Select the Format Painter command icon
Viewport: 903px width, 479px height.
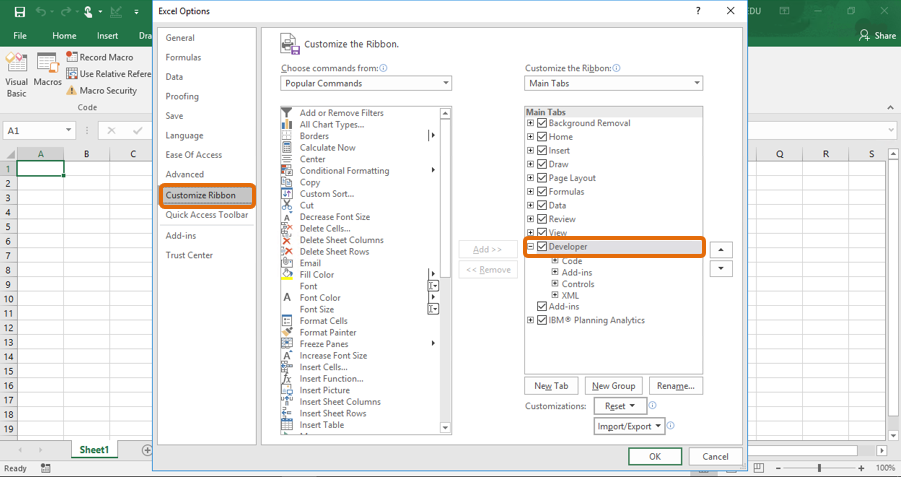[287, 332]
